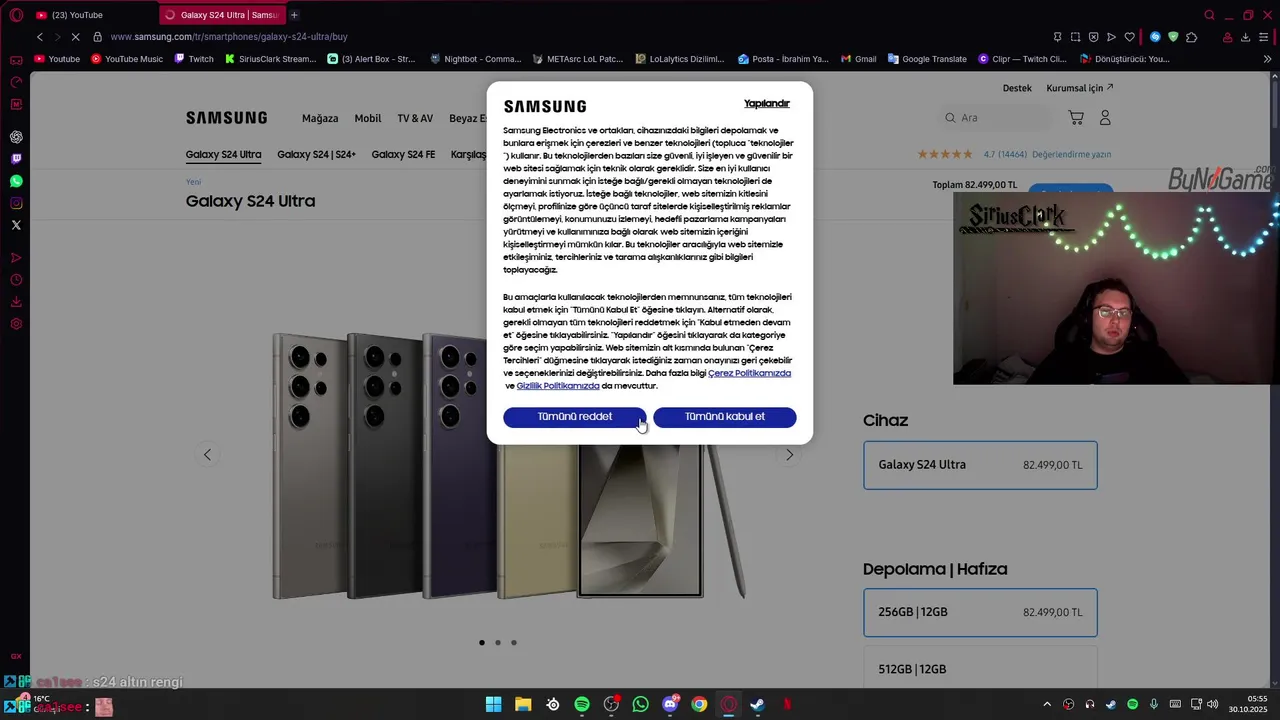1280x720 pixels.
Task: Open the TV & AV menu
Action: pyautogui.click(x=415, y=118)
